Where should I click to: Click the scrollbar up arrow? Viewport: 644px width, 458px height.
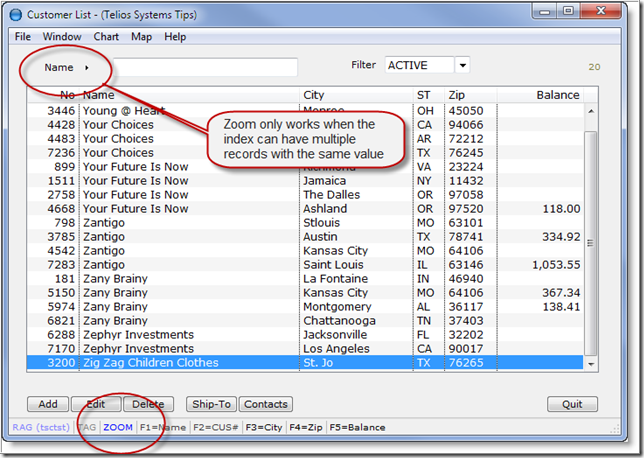591,111
